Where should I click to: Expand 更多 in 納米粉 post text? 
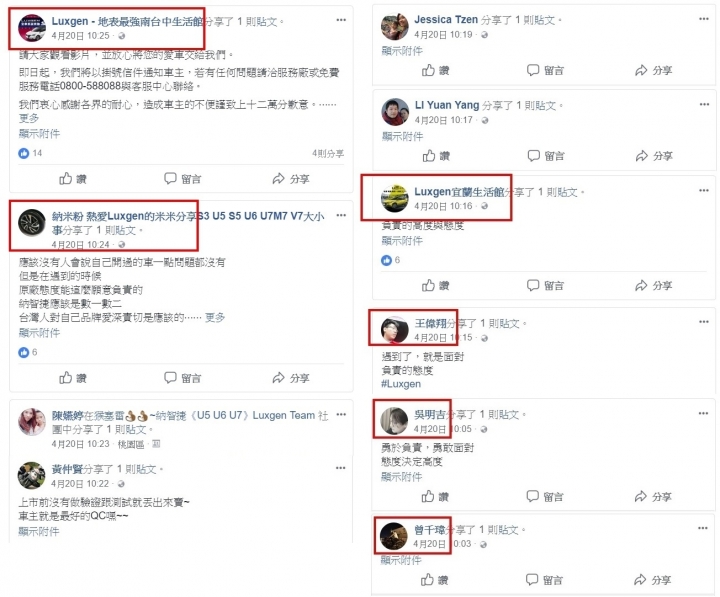pyautogui.click(x=215, y=317)
